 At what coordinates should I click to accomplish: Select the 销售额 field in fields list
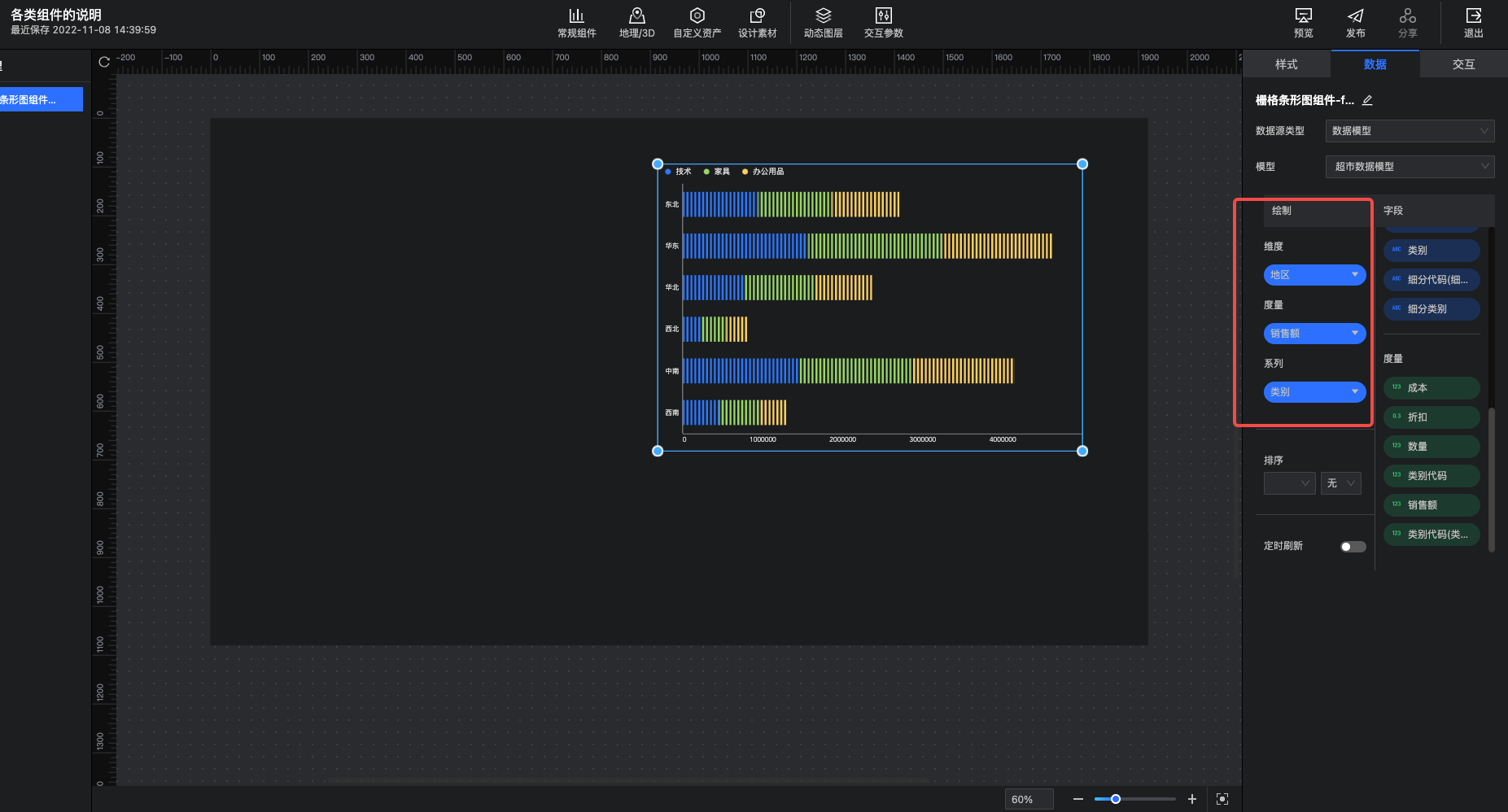[x=1432, y=505]
